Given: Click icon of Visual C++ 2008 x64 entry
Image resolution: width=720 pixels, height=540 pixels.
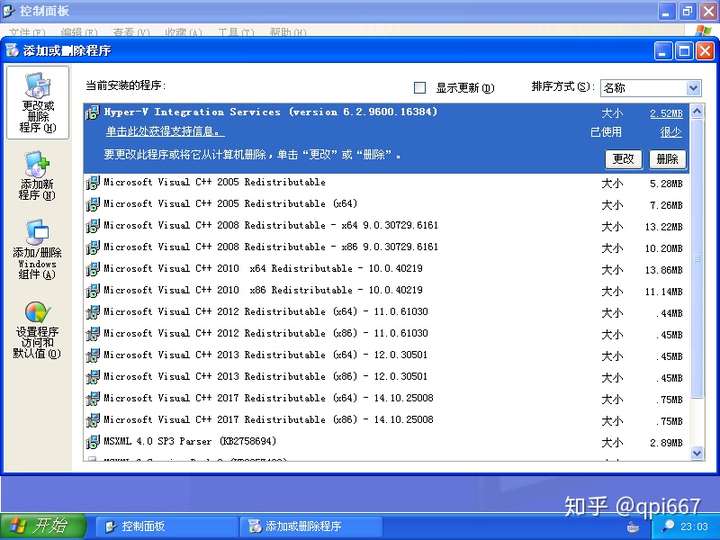Looking at the screenshot, I should pyautogui.click(x=92, y=225).
